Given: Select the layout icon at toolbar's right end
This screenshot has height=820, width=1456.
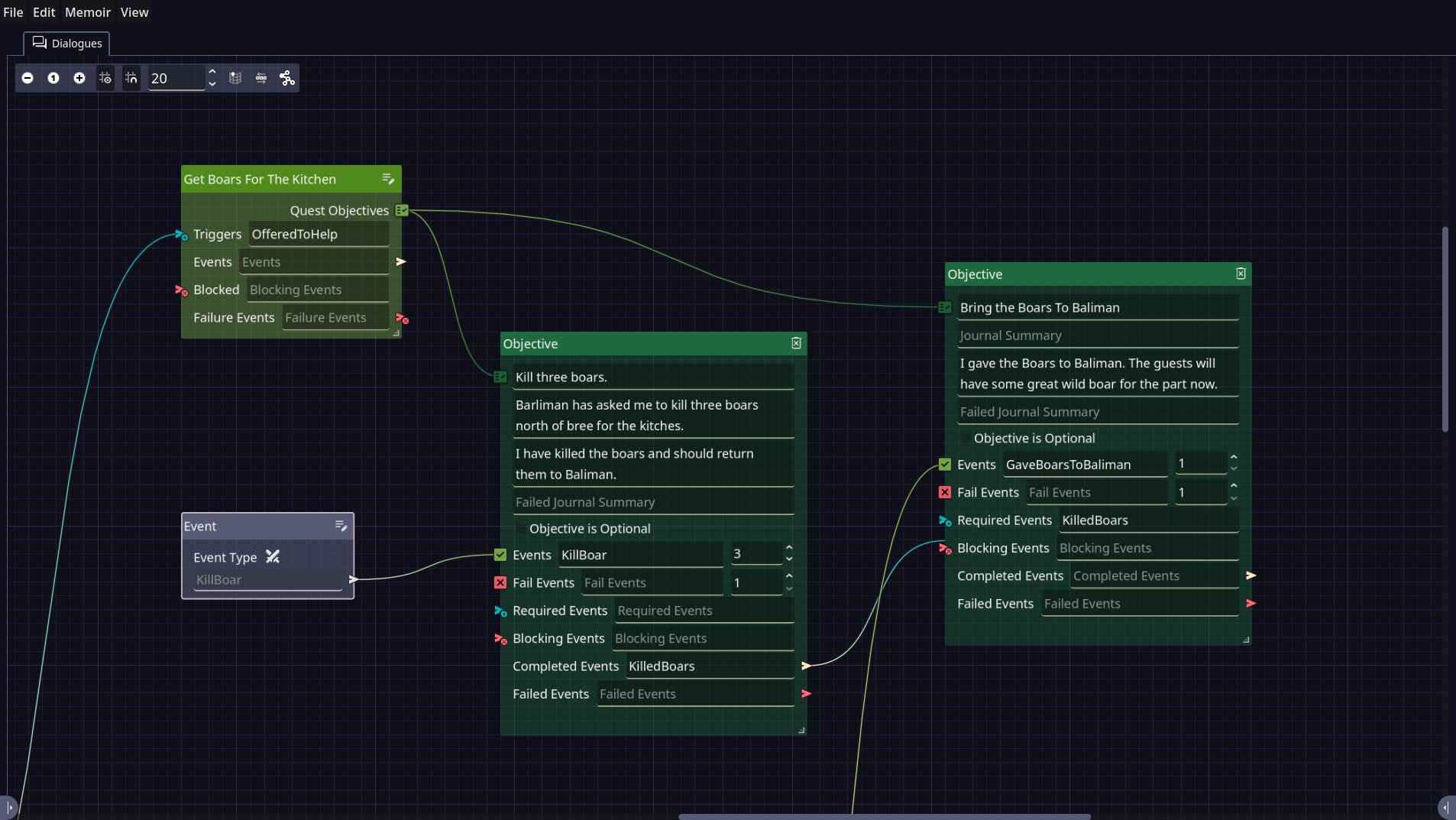Looking at the screenshot, I should [x=287, y=78].
